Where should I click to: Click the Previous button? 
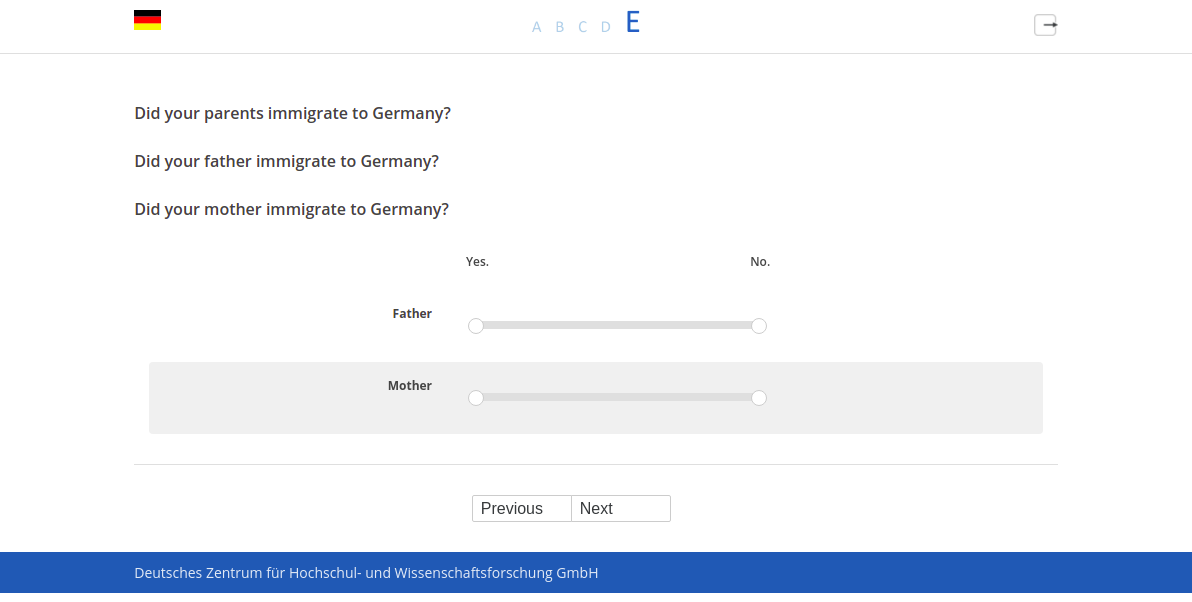tap(522, 509)
